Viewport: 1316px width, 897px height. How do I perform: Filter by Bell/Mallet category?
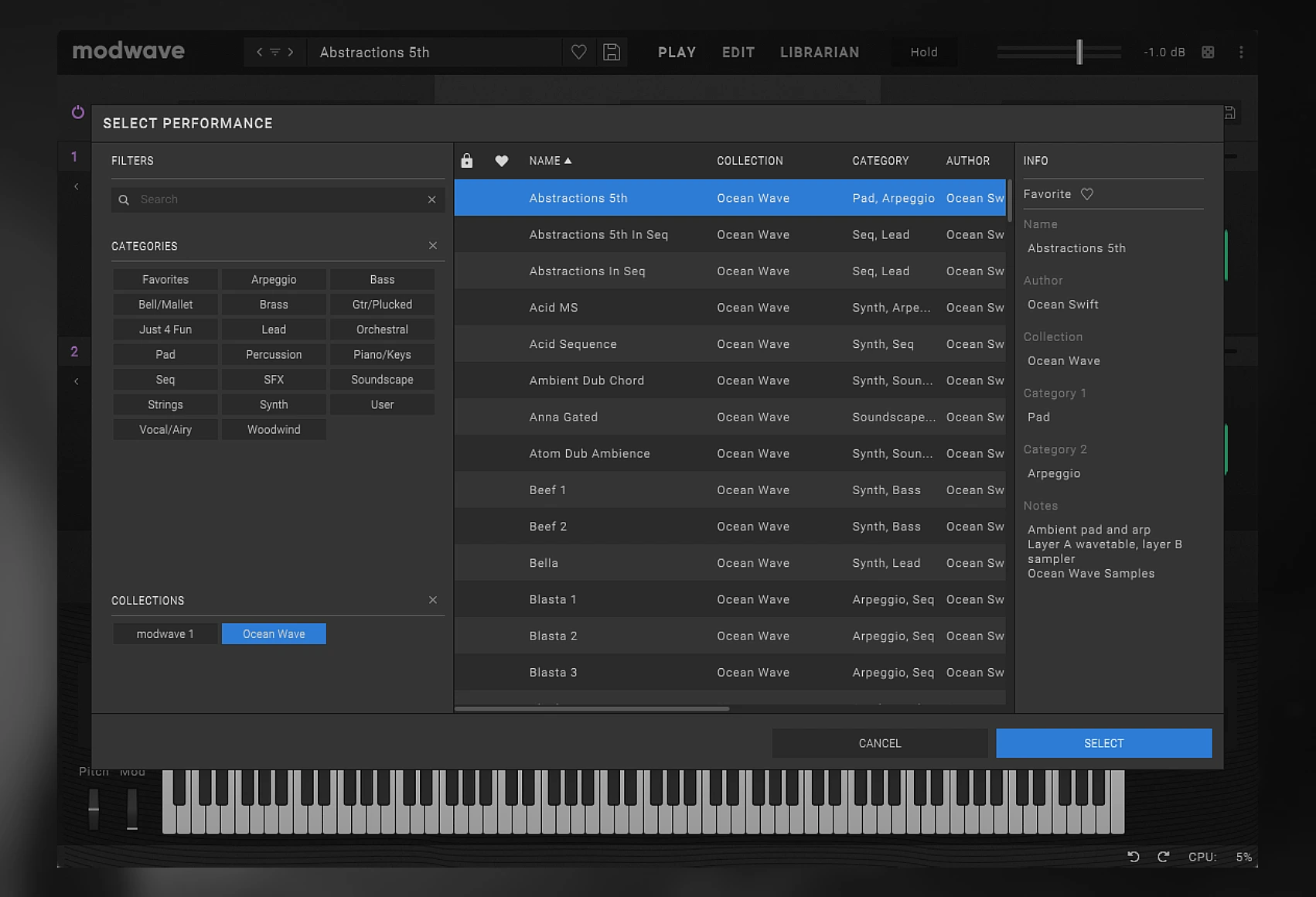(x=165, y=305)
